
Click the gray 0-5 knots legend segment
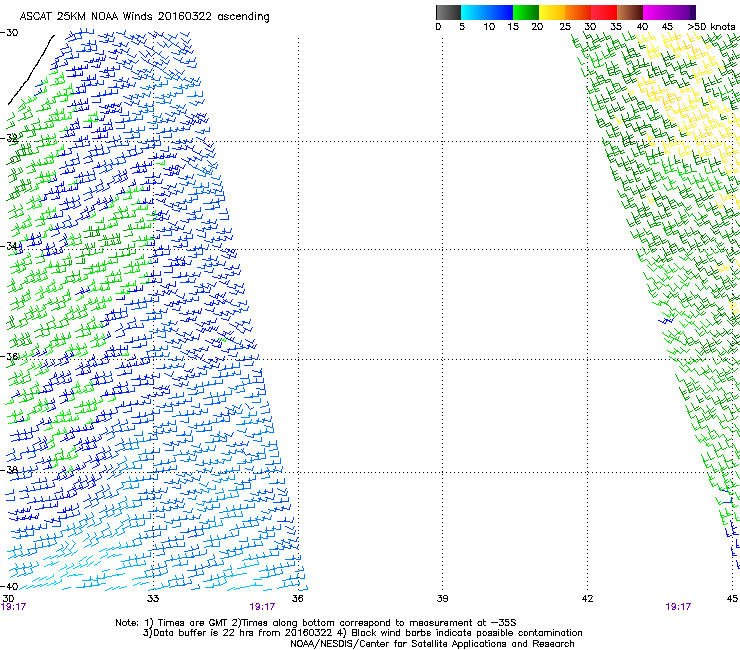(448, 12)
